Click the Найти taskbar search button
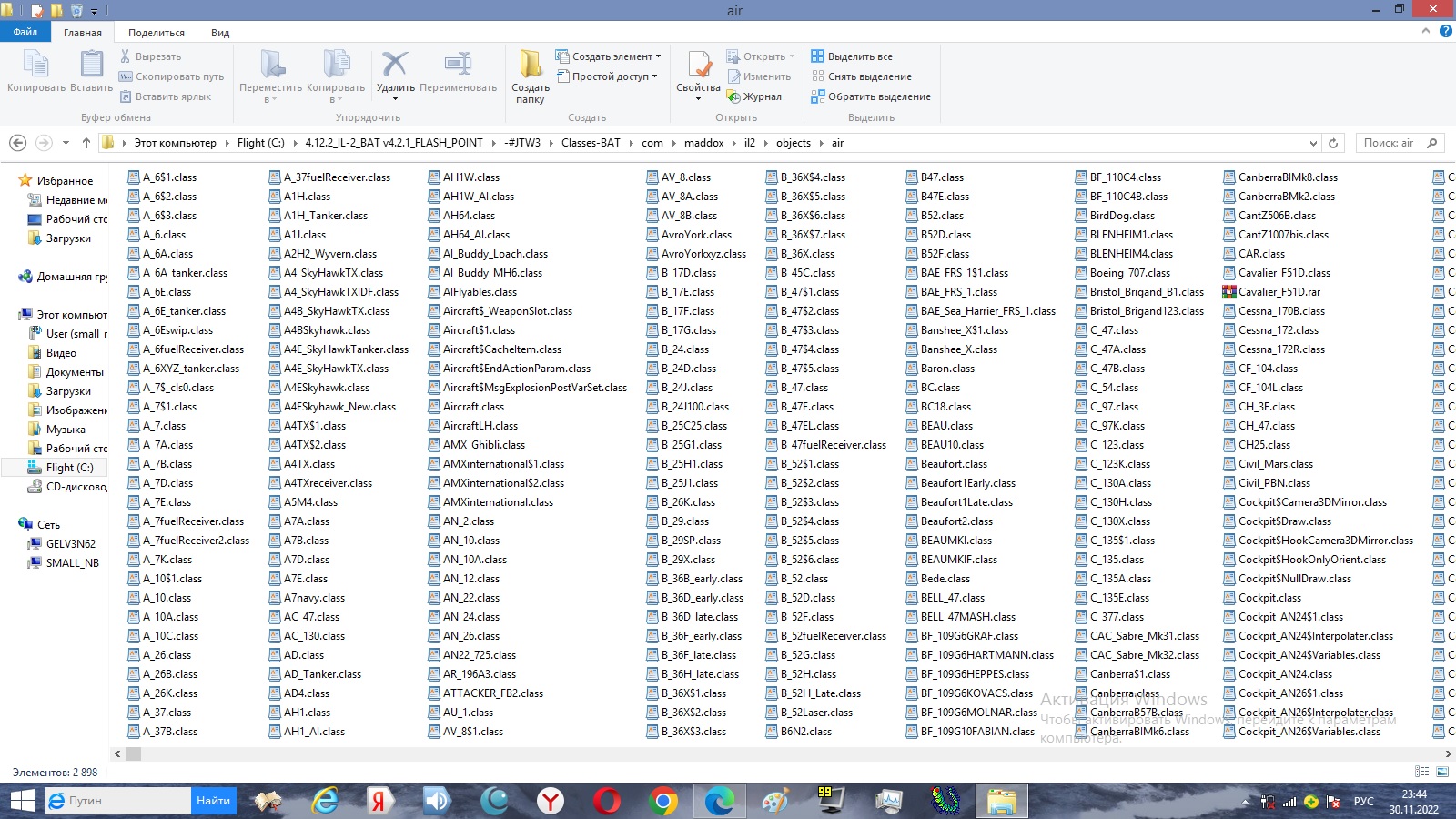The width and height of the screenshot is (1456, 819). [213, 801]
